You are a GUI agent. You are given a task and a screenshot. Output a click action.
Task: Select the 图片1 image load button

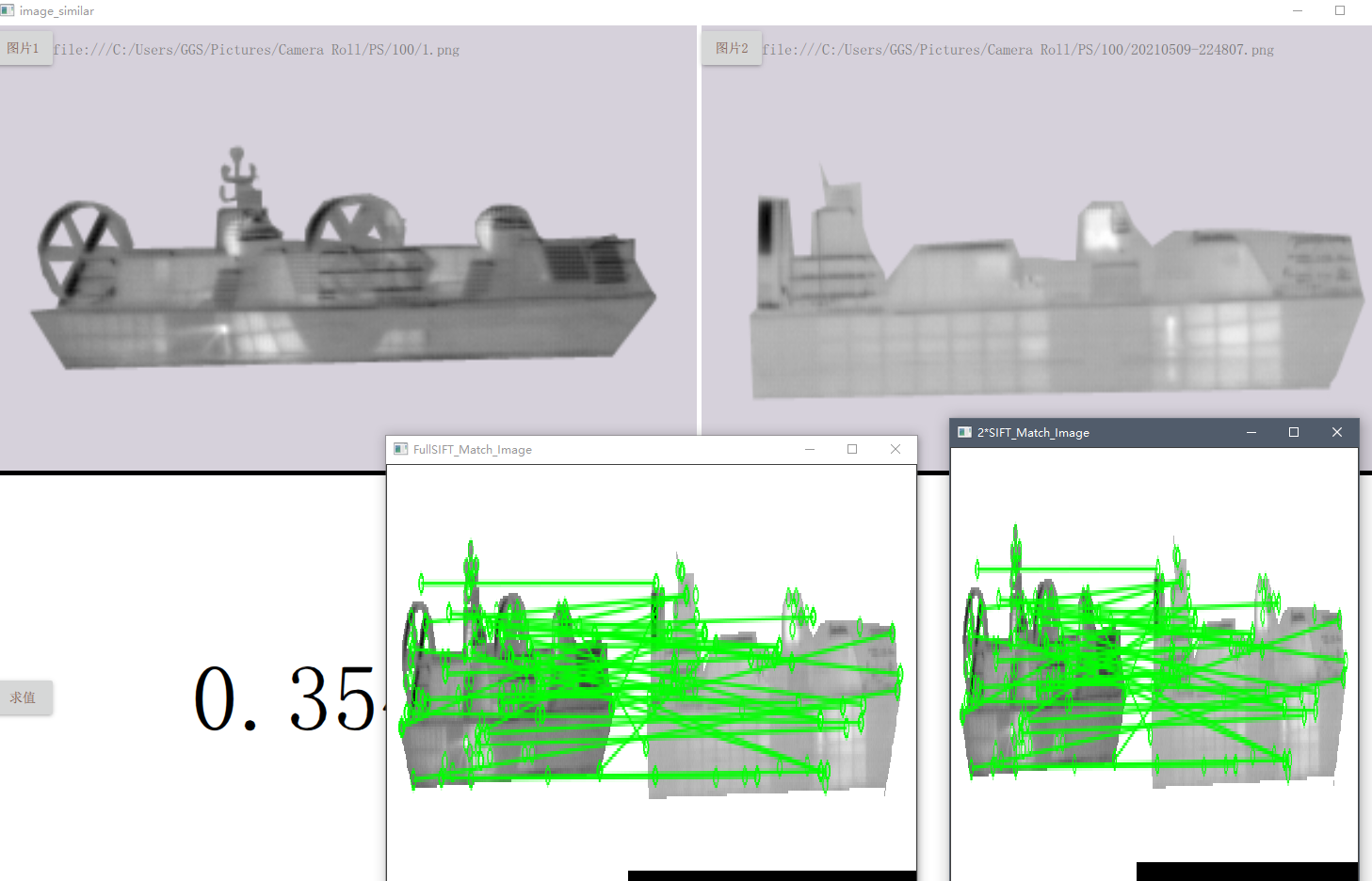pyautogui.click(x=25, y=47)
